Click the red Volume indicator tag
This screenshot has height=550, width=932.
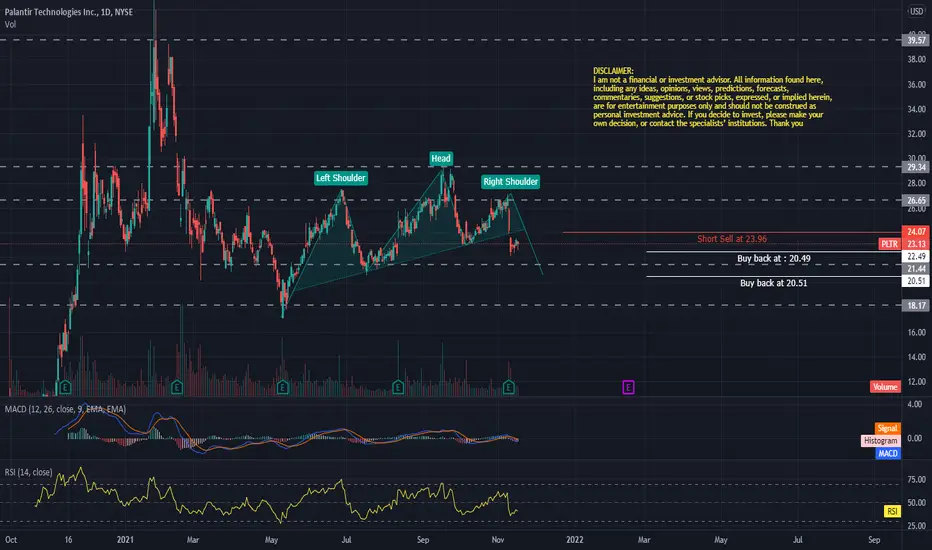tap(885, 387)
